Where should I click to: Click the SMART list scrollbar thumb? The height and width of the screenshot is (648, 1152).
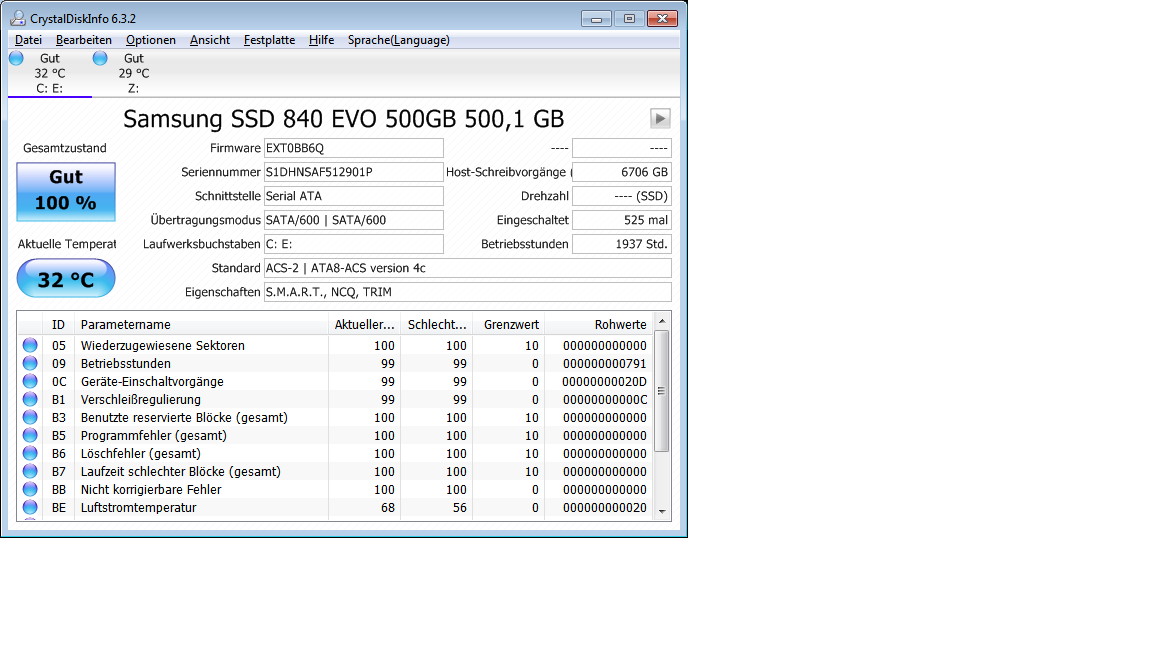click(x=662, y=391)
